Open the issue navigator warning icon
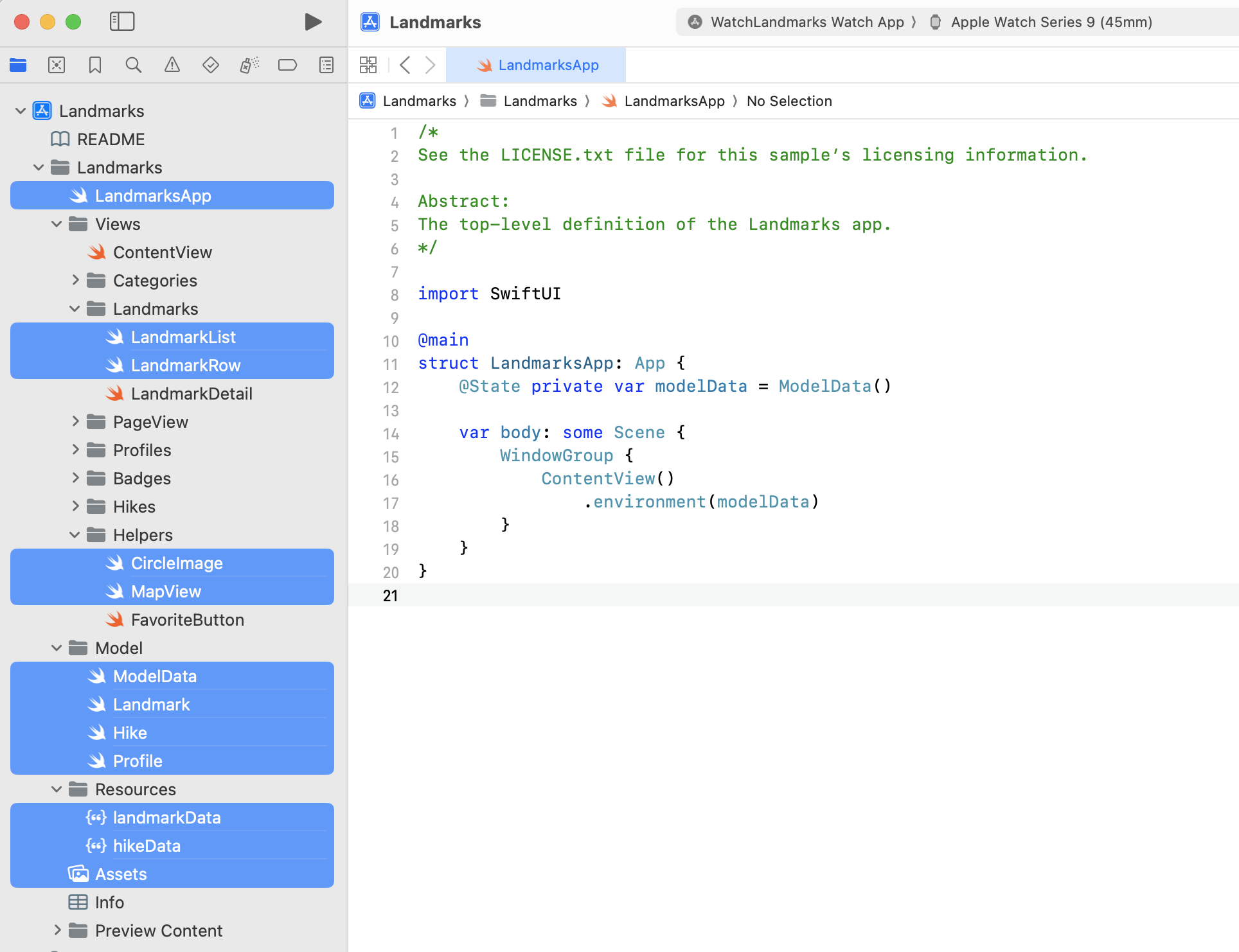Image resolution: width=1239 pixels, height=952 pixels. 172,65
